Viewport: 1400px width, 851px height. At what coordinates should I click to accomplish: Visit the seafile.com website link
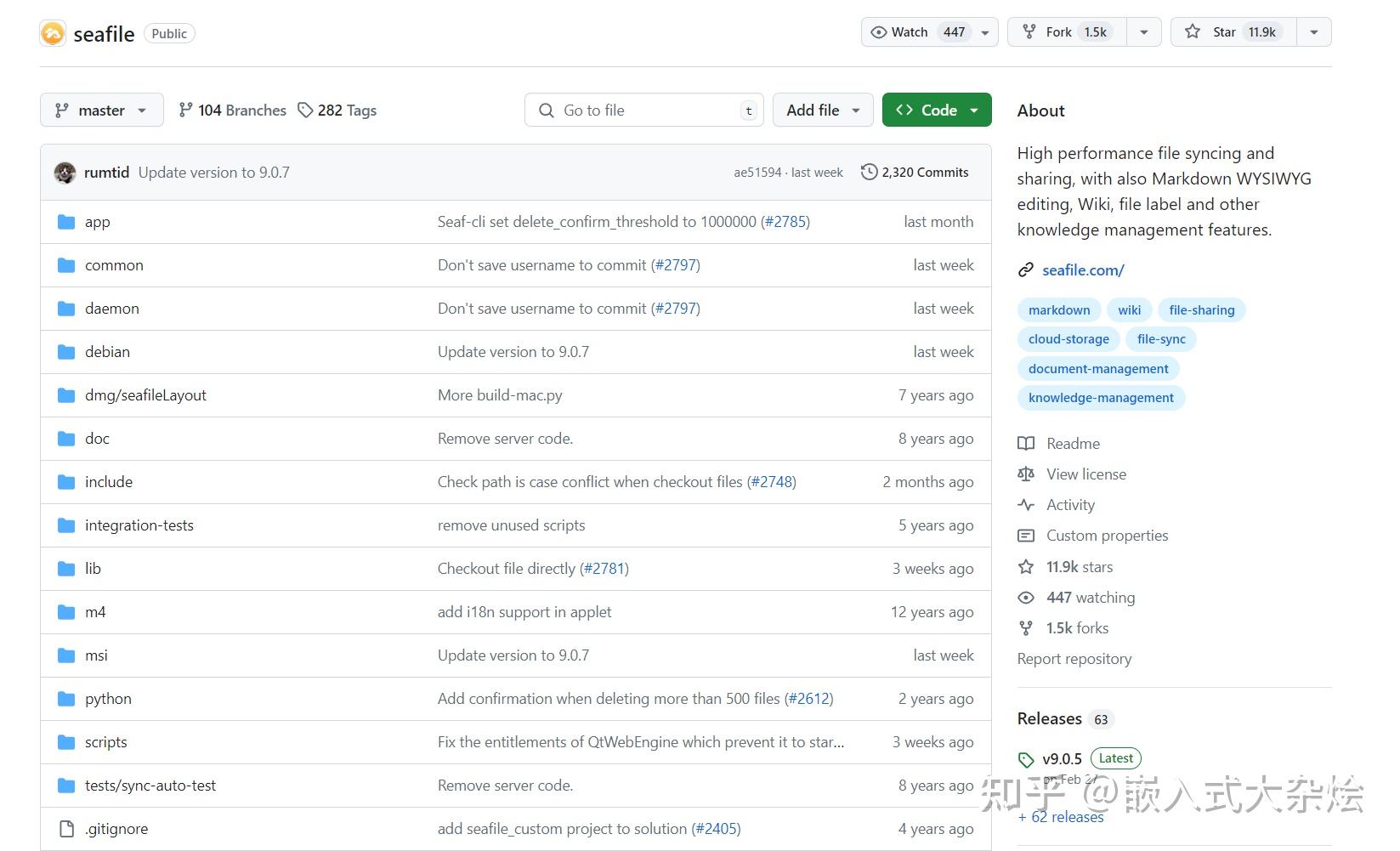pos(1083,270)
